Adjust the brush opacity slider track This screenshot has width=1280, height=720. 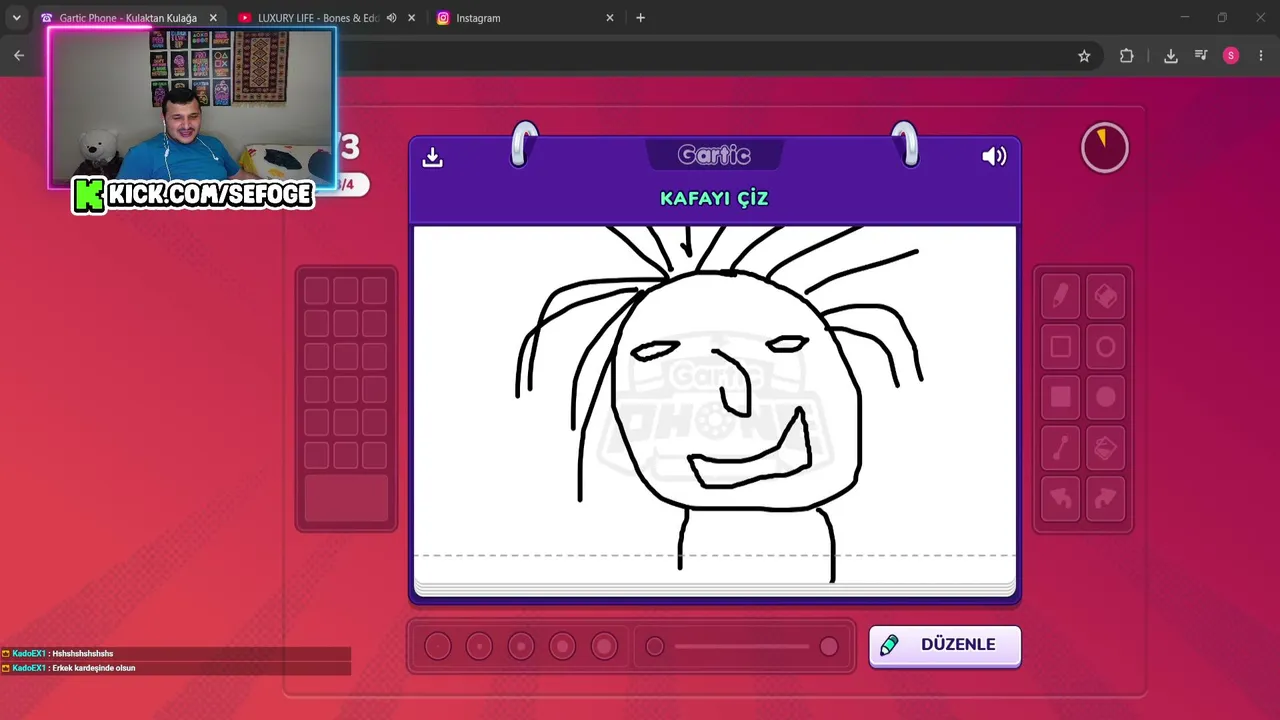(x=742, y=647)
